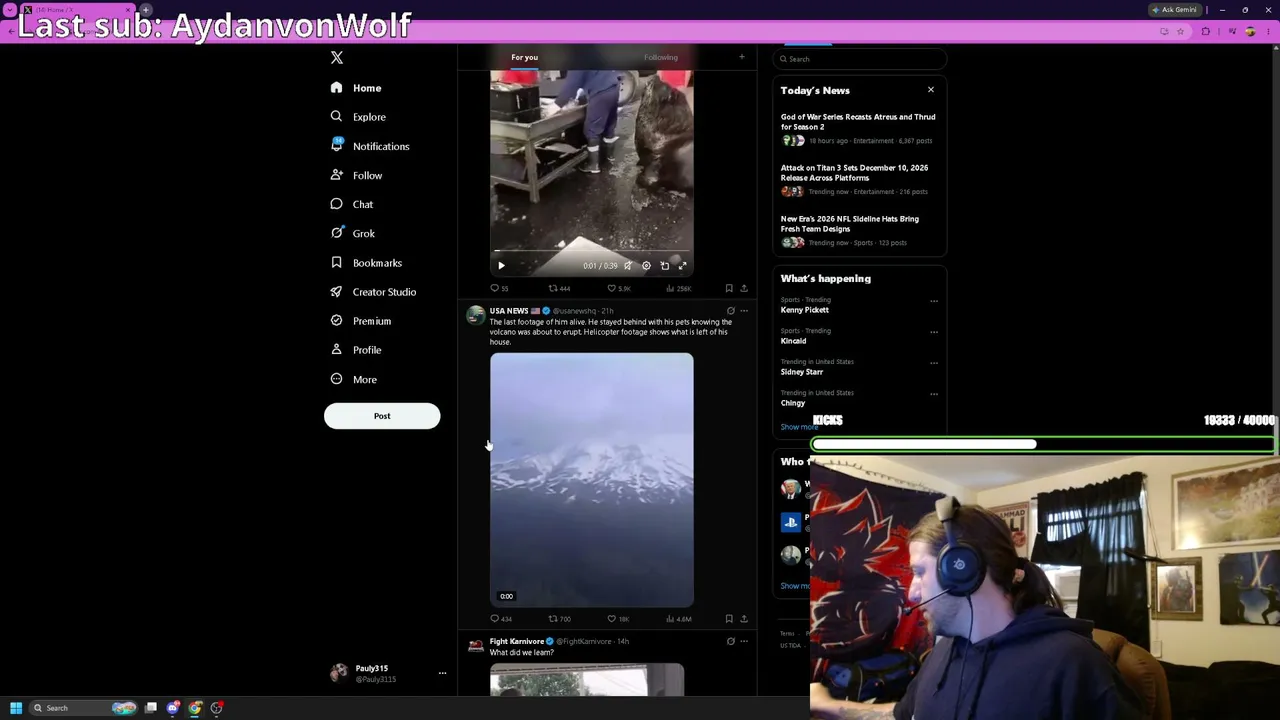Like the post with 5.9K likes
The image size is (1280, 720).
(619, 289)
